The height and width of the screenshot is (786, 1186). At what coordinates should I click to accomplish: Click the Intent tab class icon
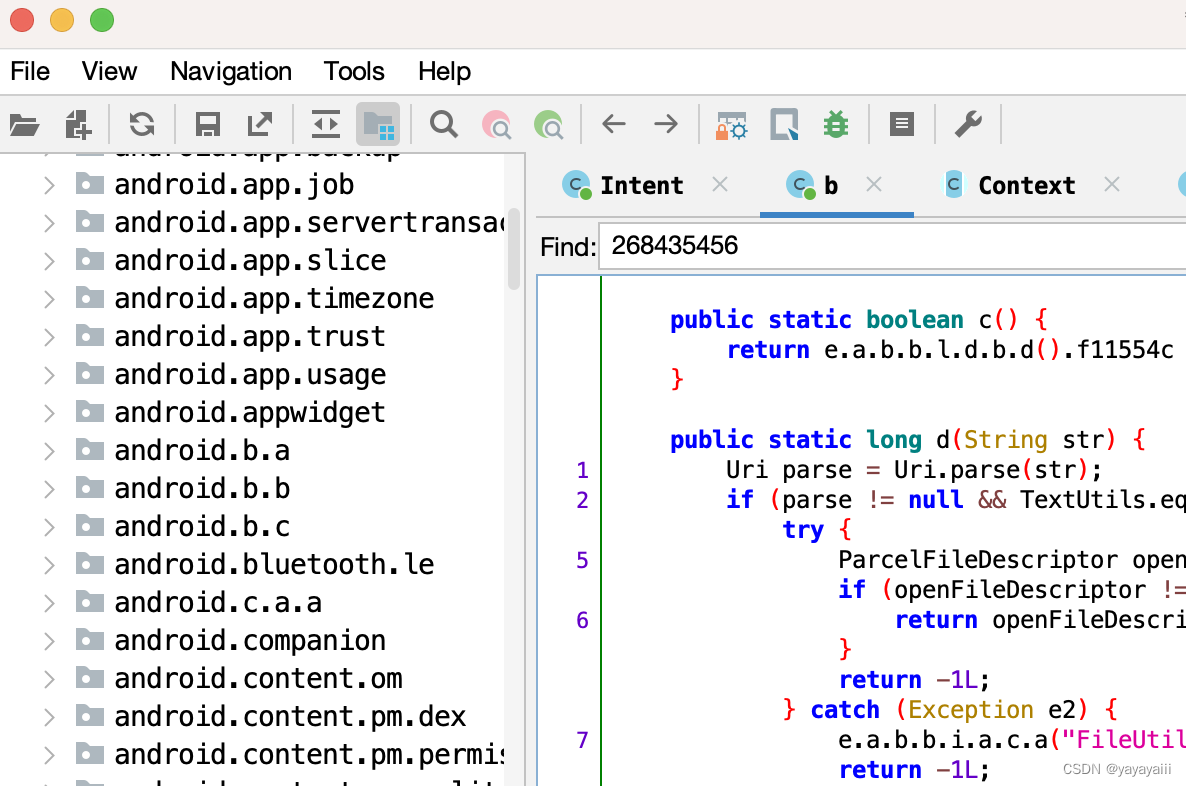click(576, 185)
